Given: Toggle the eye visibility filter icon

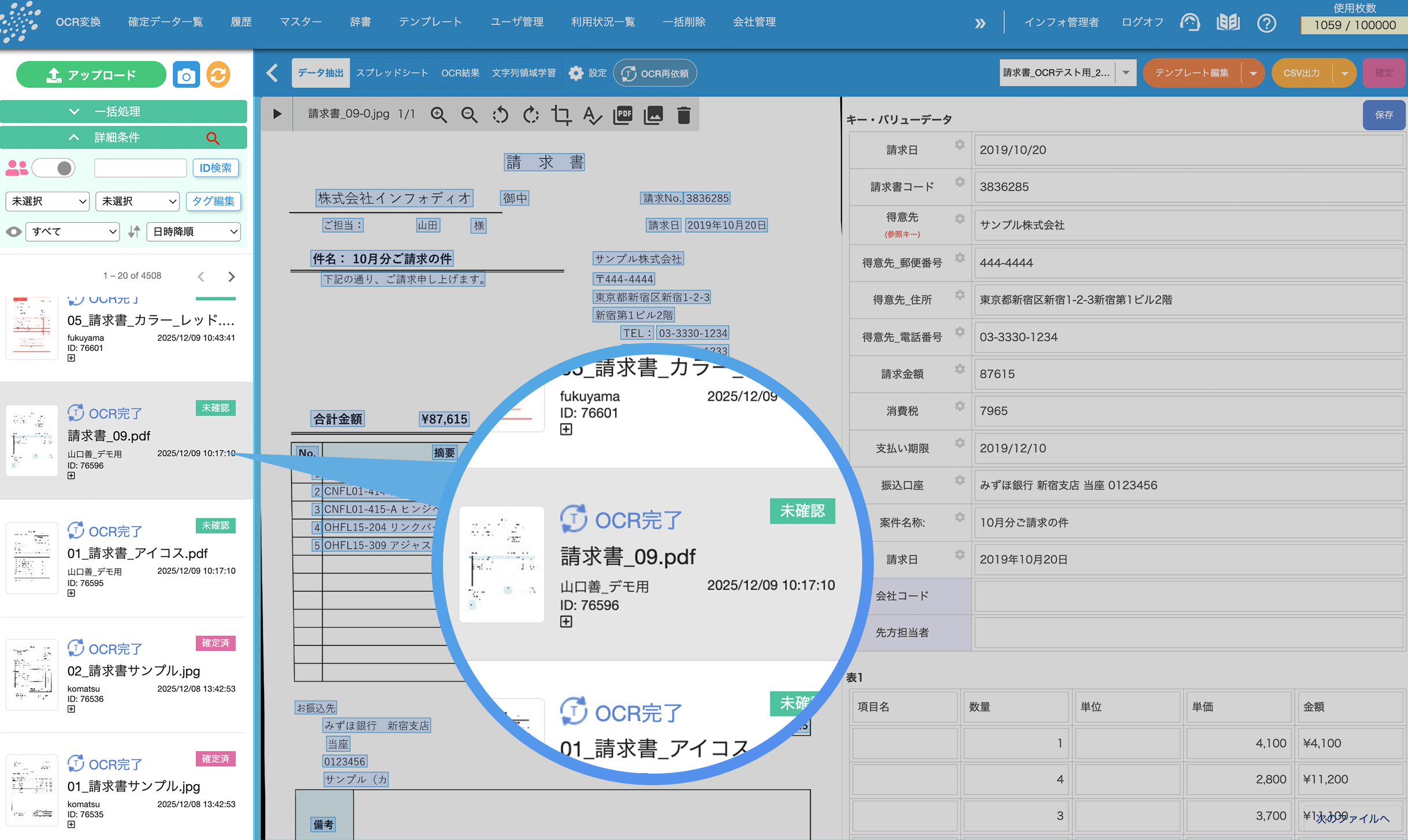Looking at the screenshot, I should click(14, 232).
